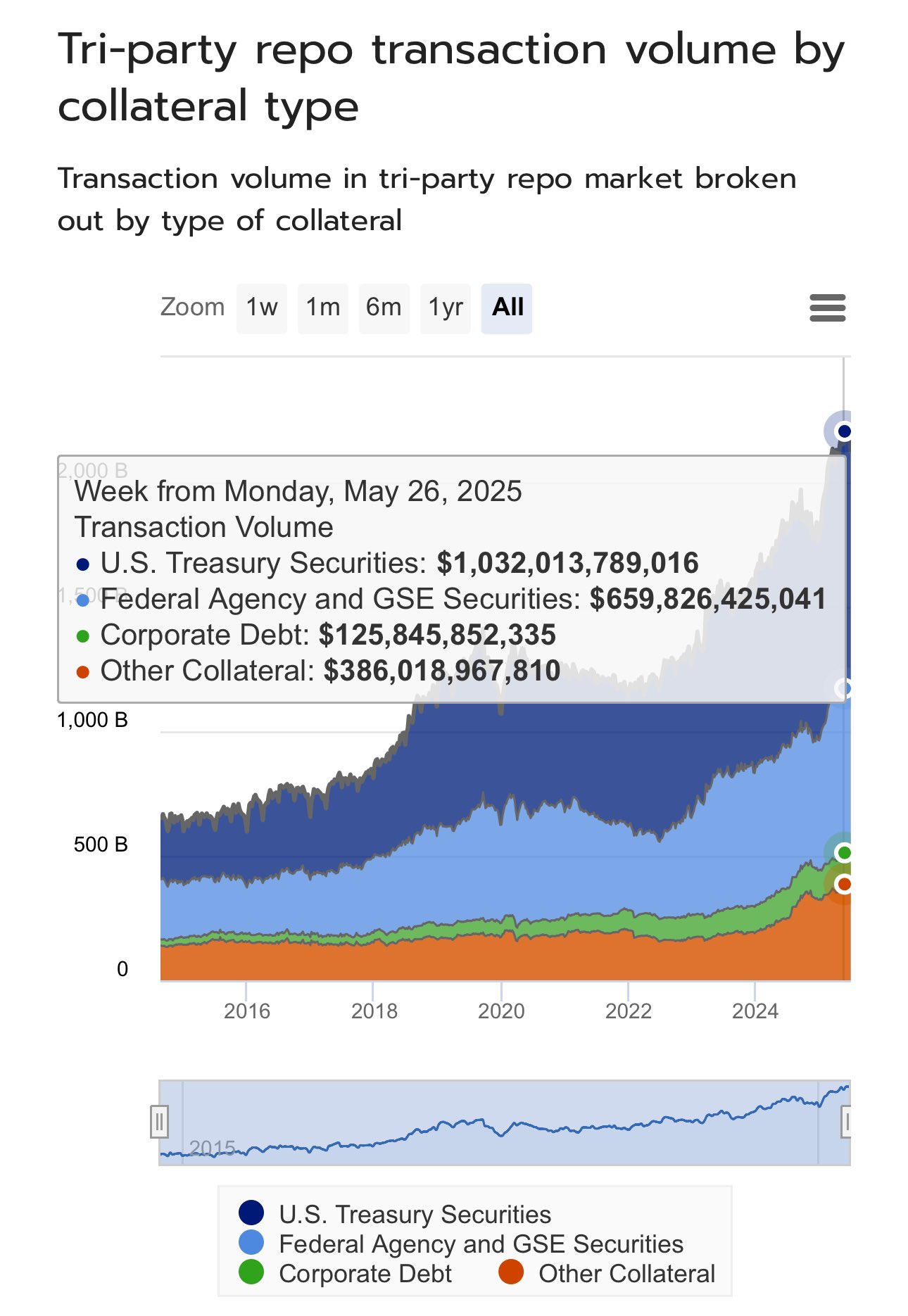
Task: Hide the Corporate Debt legend series
Action: pos(365,1274)
